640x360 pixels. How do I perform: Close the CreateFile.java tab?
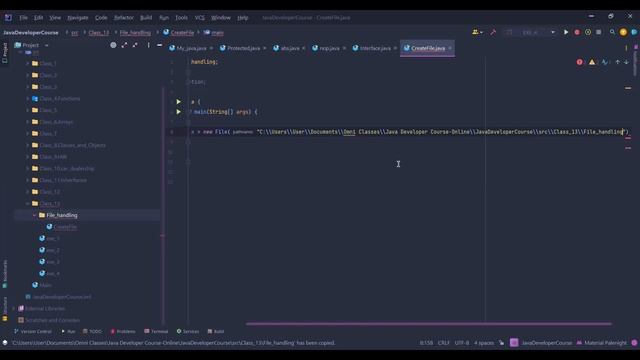click(x=450, y=48)
